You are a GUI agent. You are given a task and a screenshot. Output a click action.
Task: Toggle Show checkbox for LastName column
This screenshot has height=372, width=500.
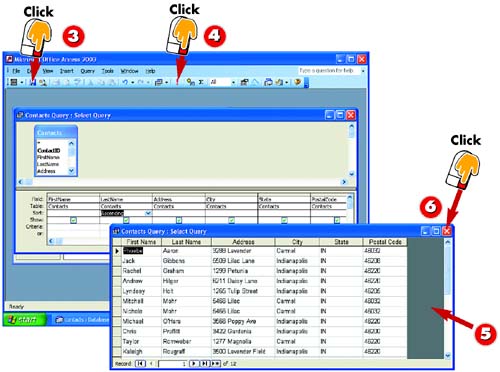[126, 220]
